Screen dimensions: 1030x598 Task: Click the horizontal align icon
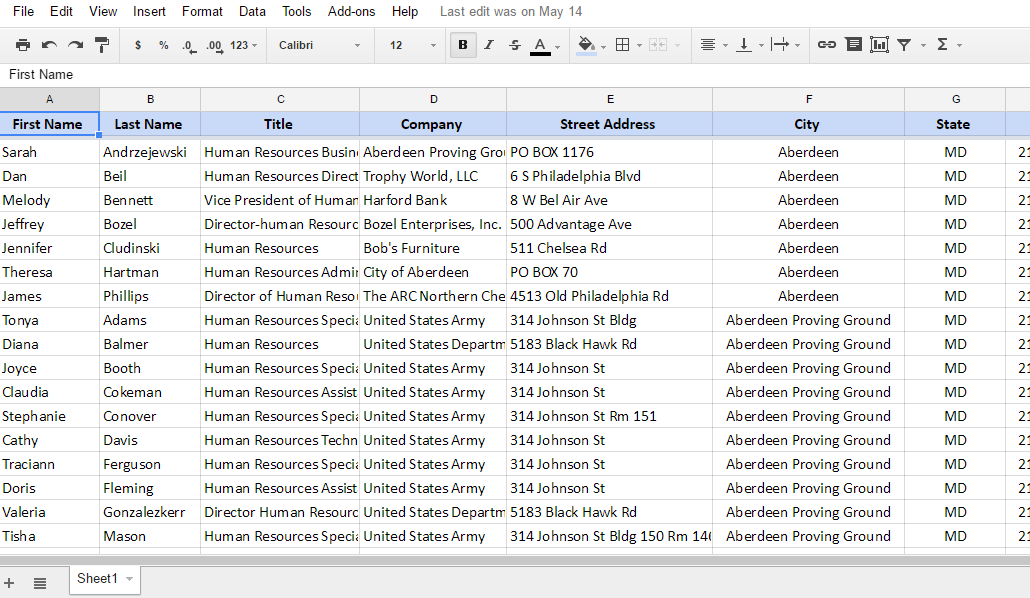coord(707,45)
